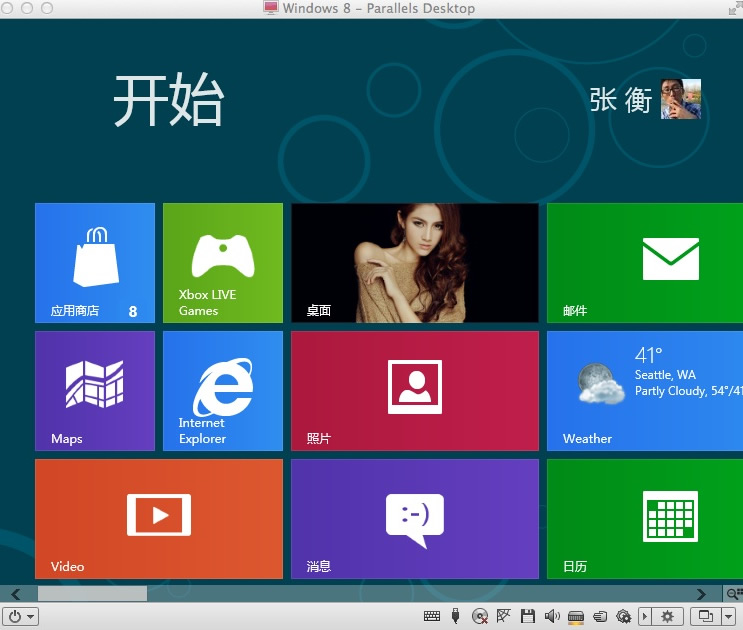Click the floppy disk icon
The height and width of the screenshot is (630, 743).
527,616
